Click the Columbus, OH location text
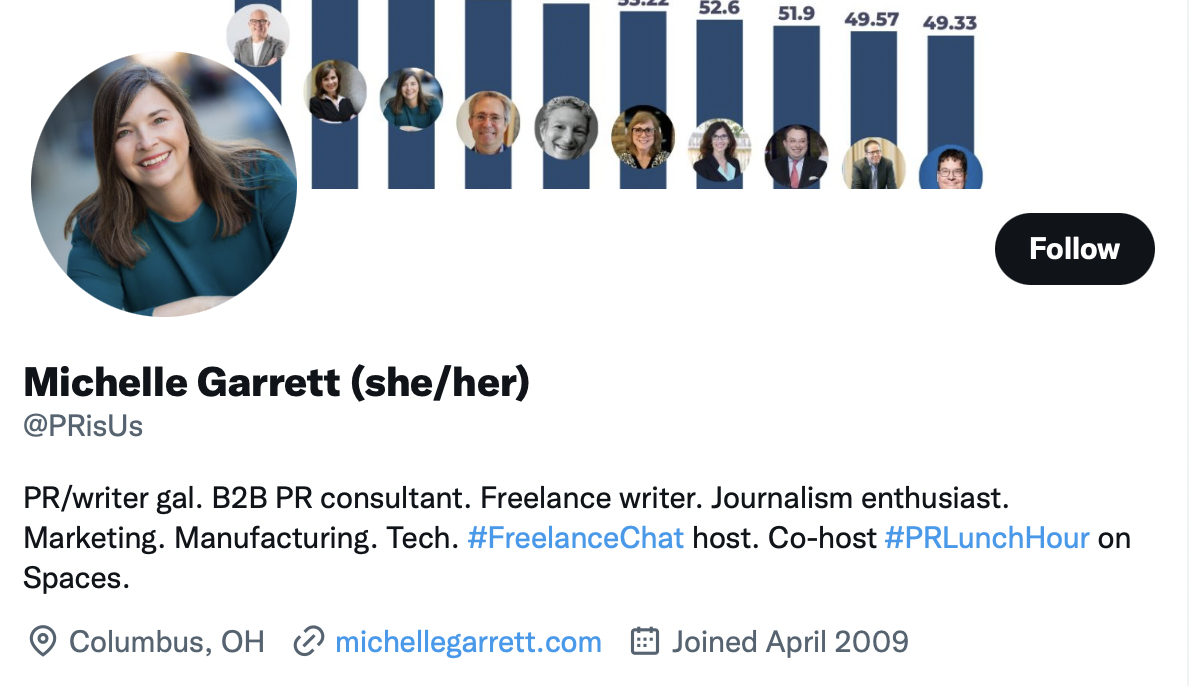1204x686 pixels. pyautogui.click(x=167, y=641)
